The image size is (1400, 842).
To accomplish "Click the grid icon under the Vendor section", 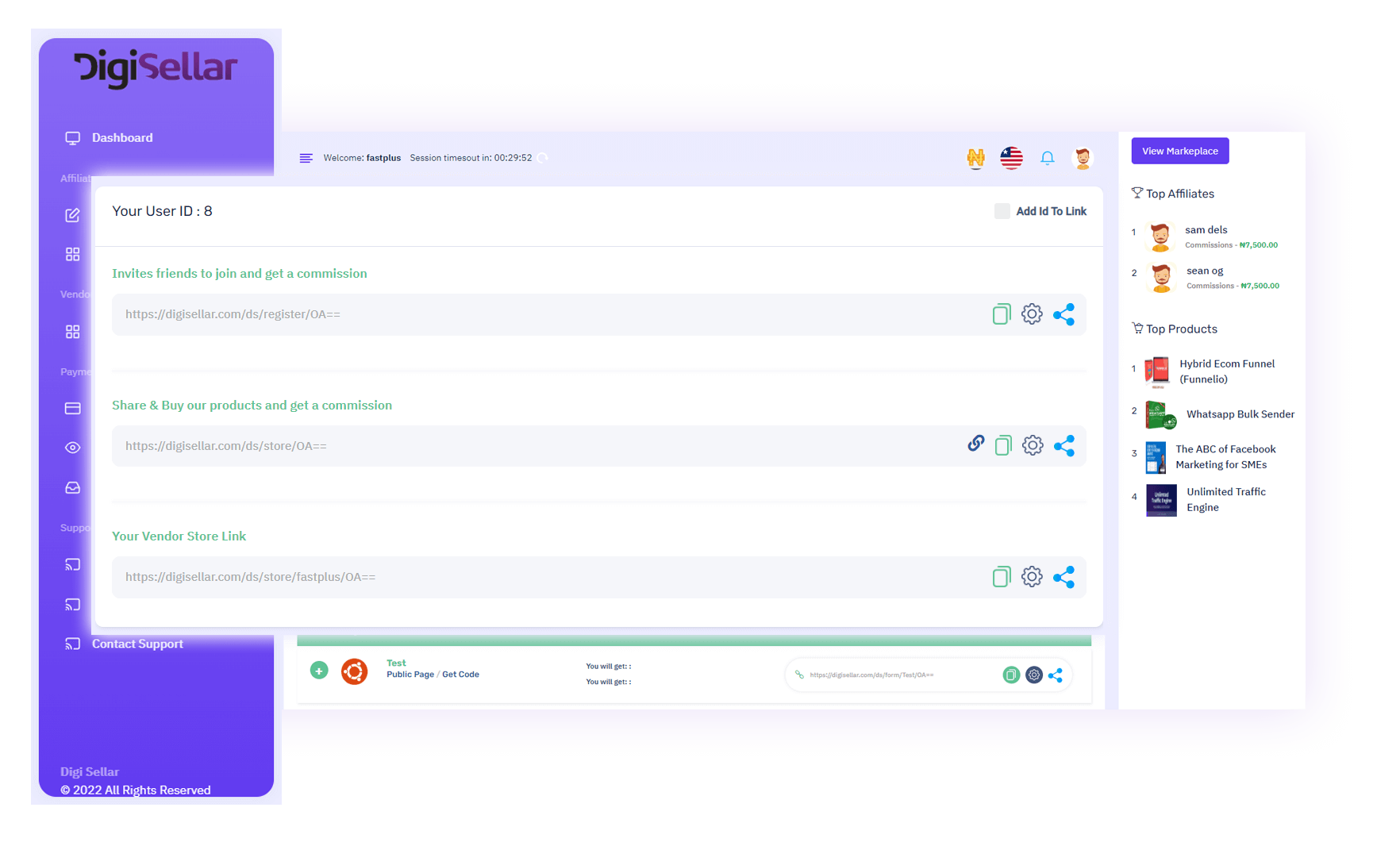I will (72, 332).
